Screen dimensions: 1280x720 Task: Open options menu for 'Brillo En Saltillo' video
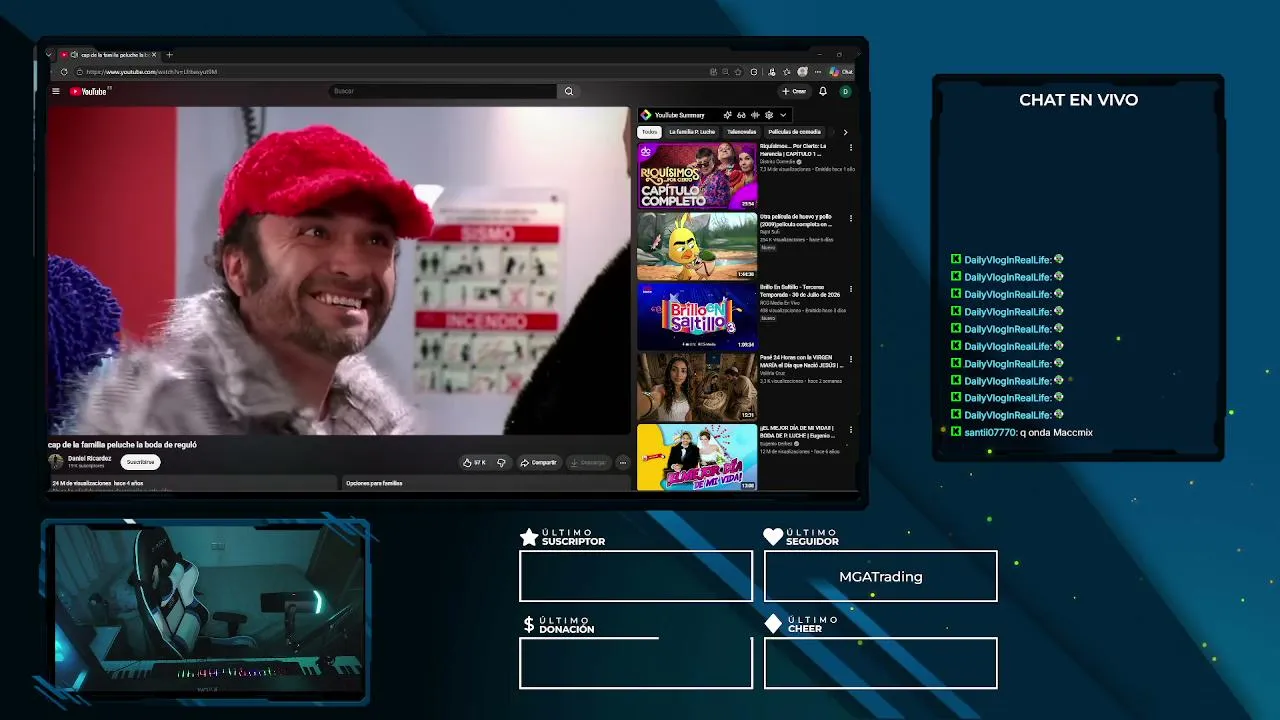(x=851, y=289)
